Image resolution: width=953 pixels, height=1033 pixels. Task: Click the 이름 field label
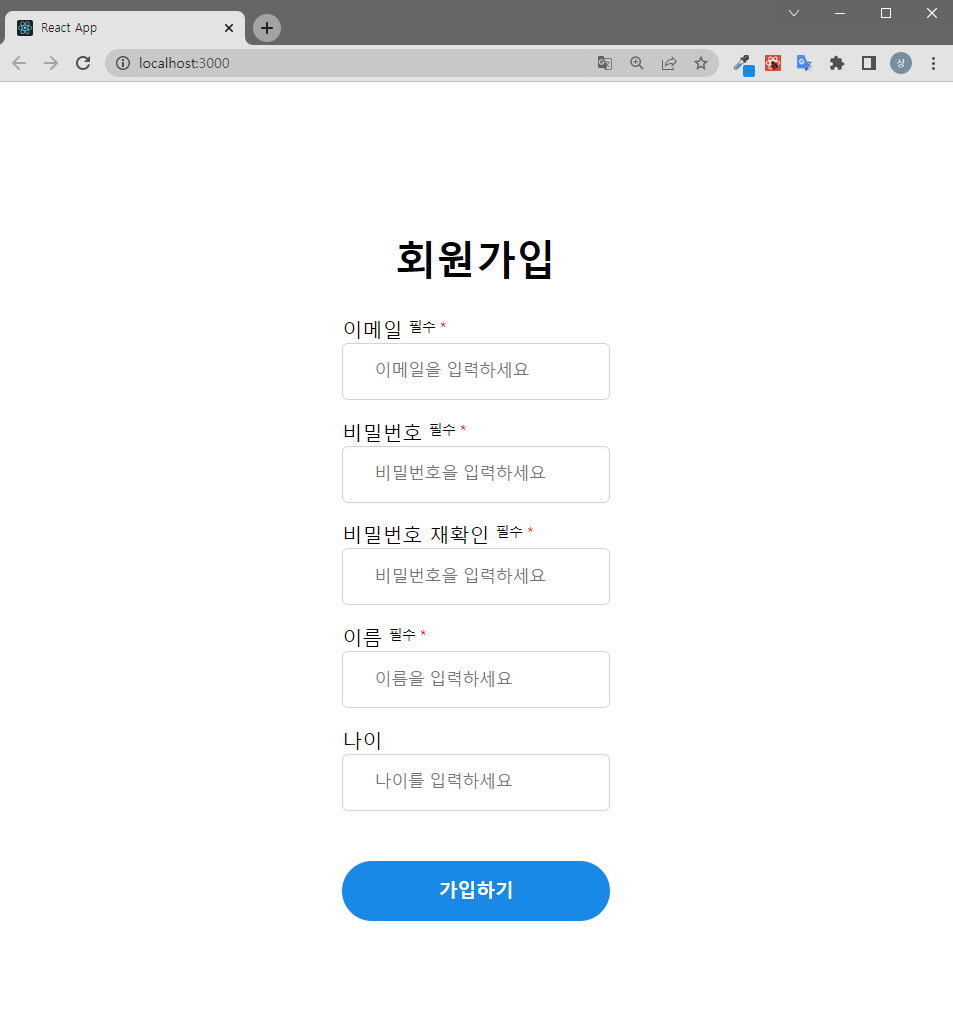[362, 637]
